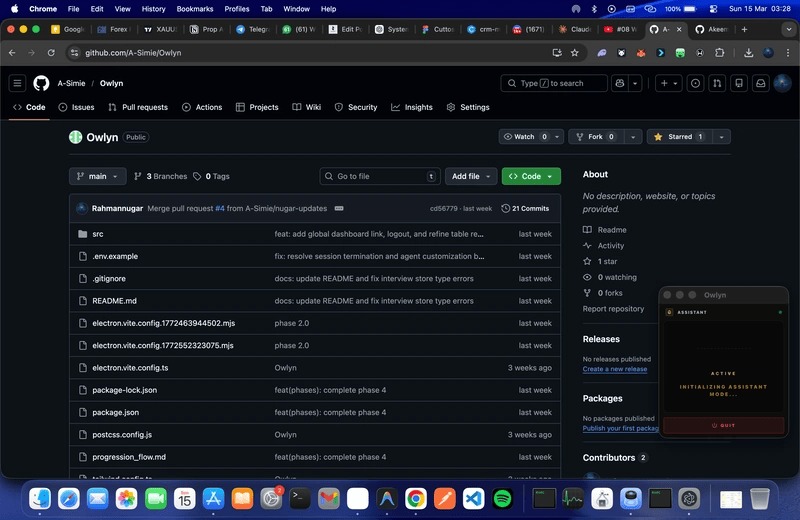Switch to the Pull requests tab
Screen dimensions: 800x520
[138, 107]
